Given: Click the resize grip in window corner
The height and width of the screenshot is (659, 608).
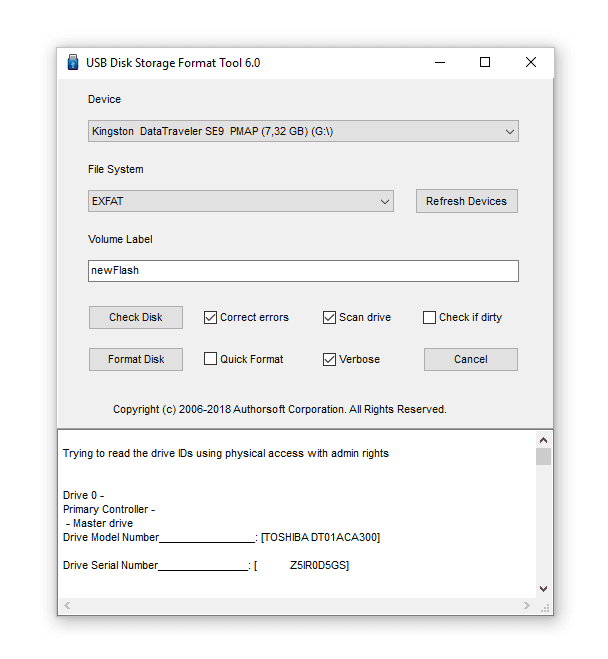Looking at the screenshot, I should click(x=545, y=608).
